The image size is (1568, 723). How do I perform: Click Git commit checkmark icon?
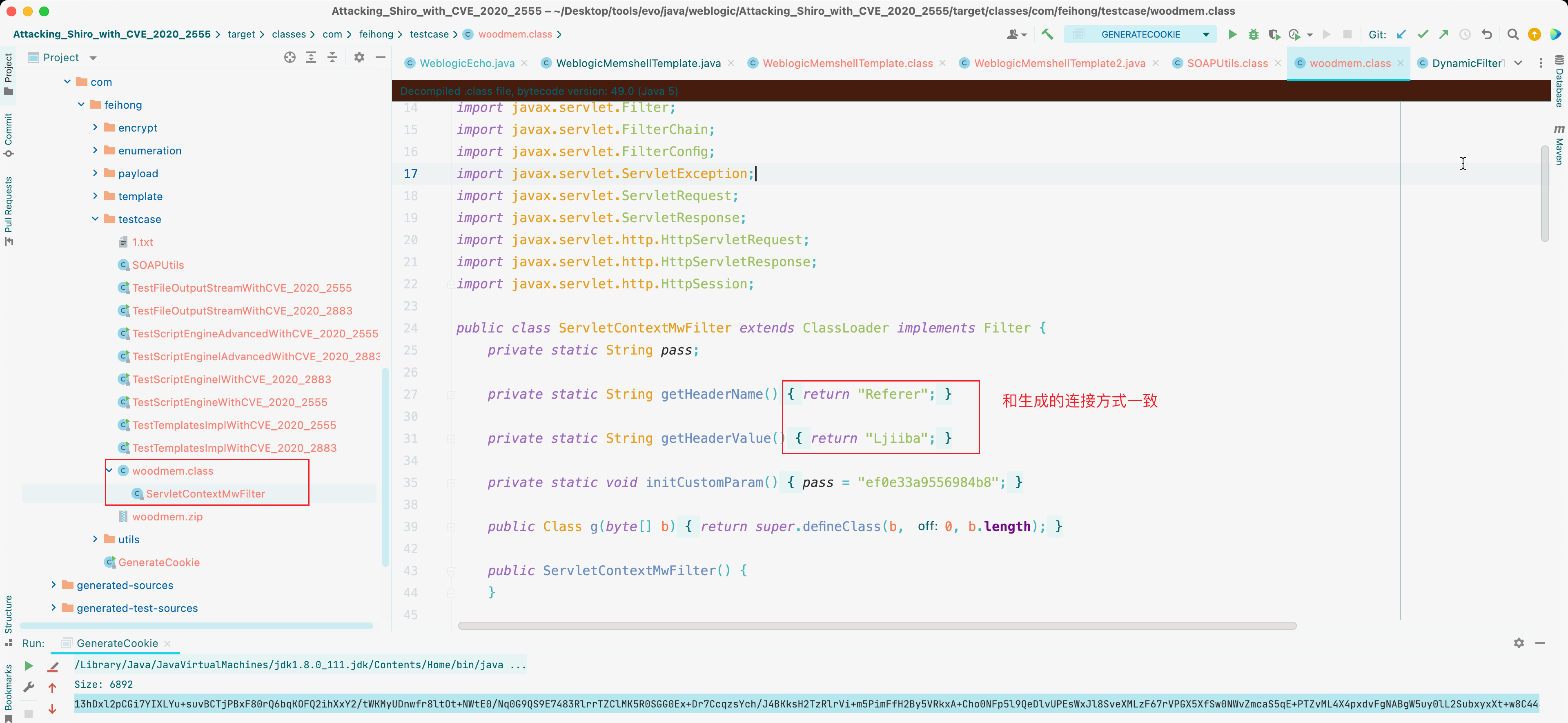(x=1423, y=35)
